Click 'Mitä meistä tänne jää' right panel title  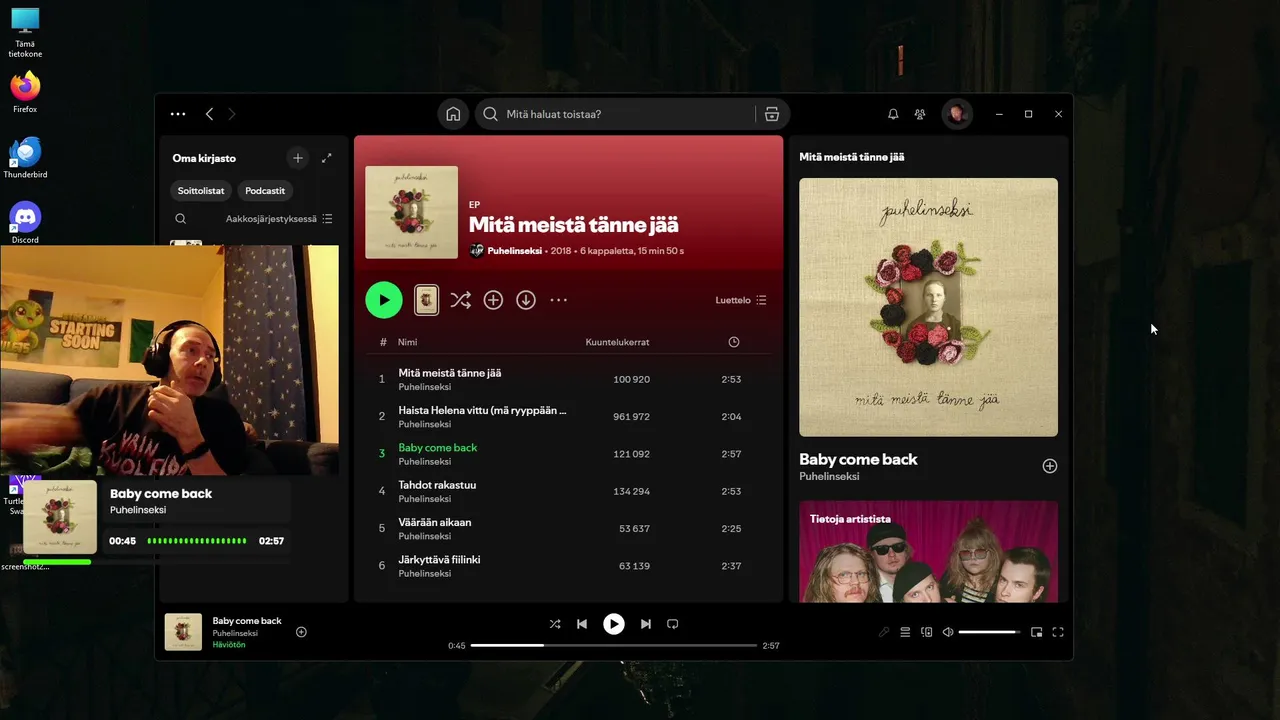(x=851, y=157)
